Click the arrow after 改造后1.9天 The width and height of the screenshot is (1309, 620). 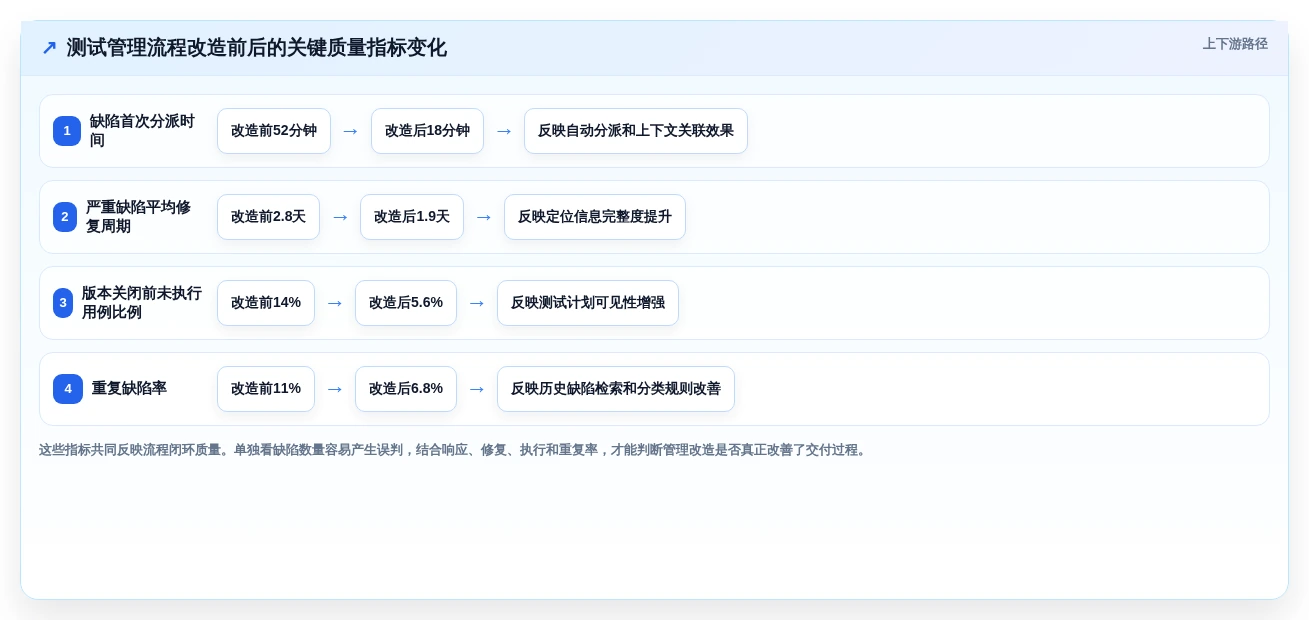tap(484, 217)
